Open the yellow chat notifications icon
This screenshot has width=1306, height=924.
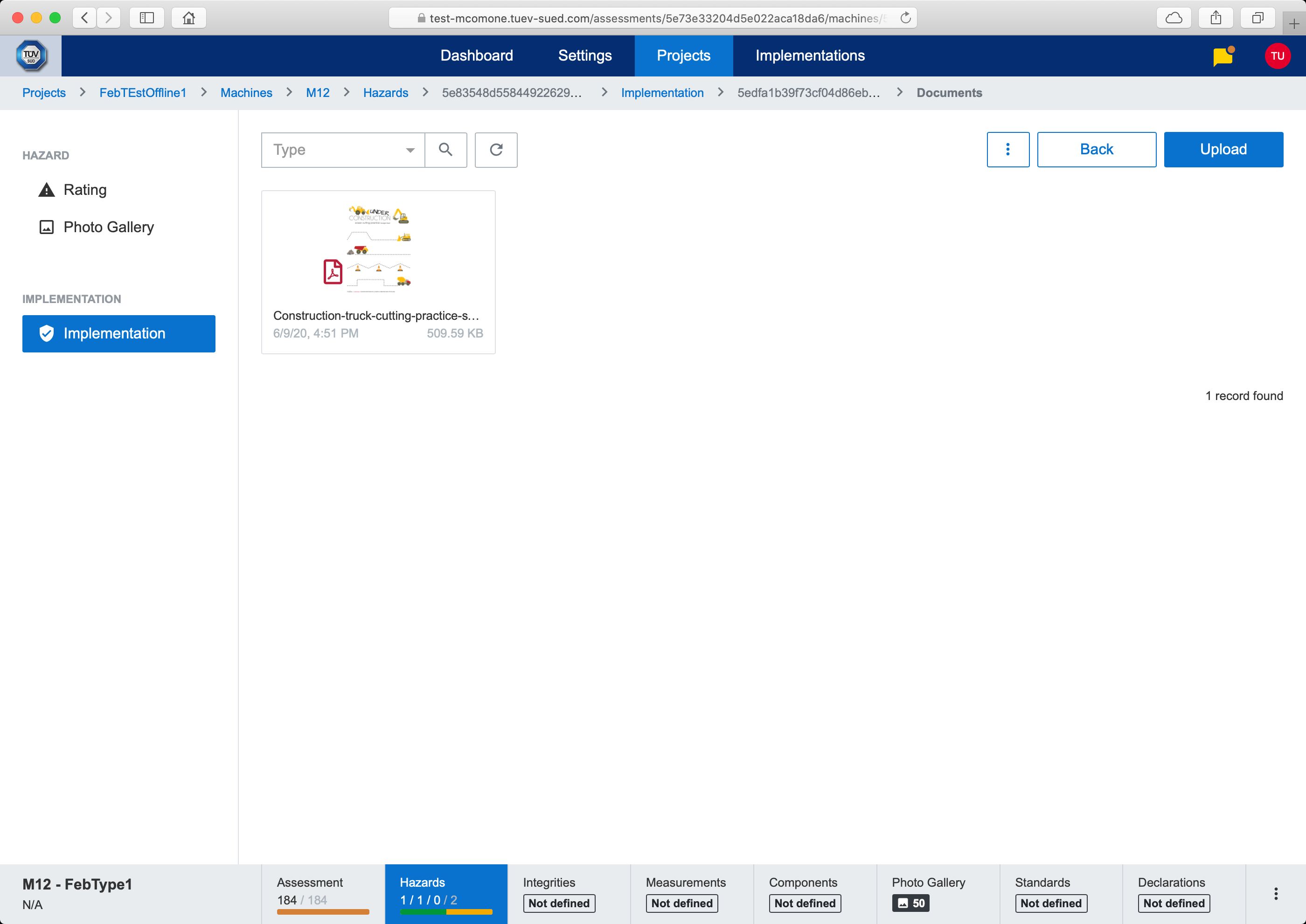point(1223,56)
